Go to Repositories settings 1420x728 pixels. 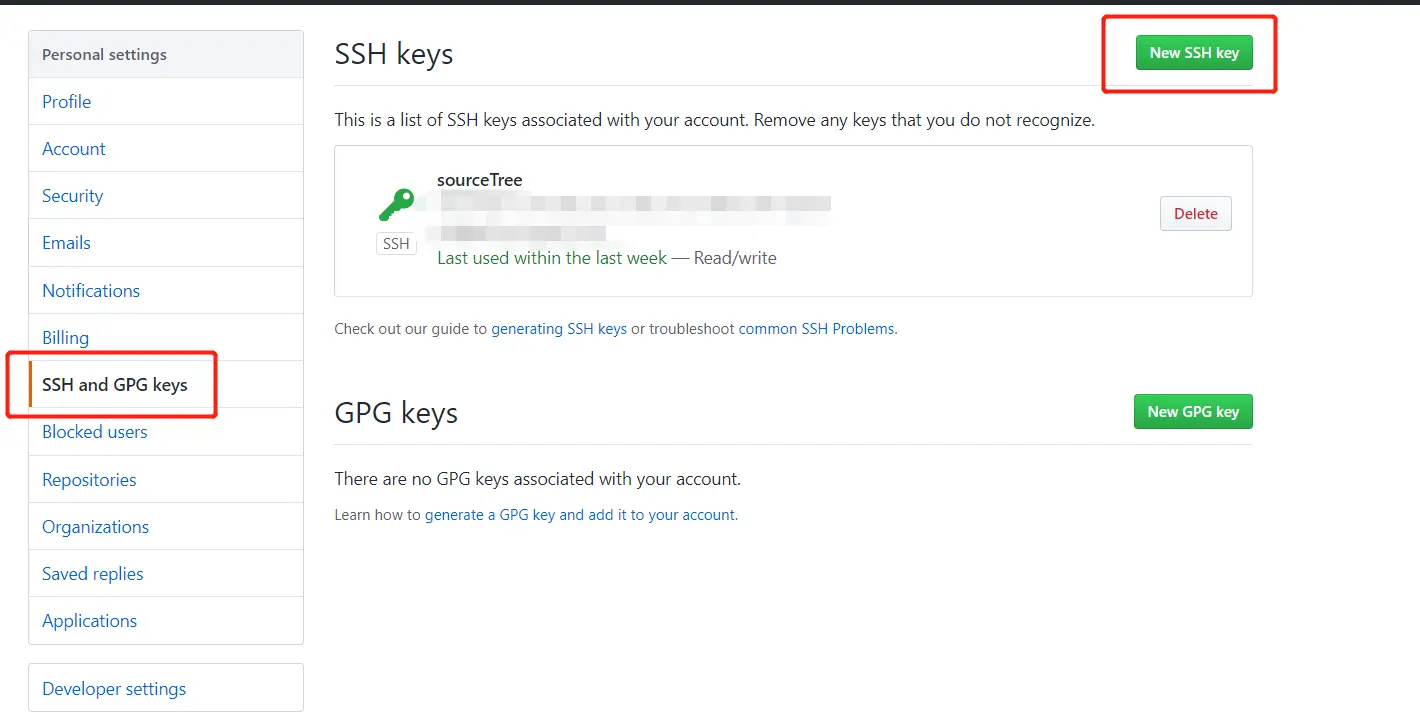coord(89,480)
